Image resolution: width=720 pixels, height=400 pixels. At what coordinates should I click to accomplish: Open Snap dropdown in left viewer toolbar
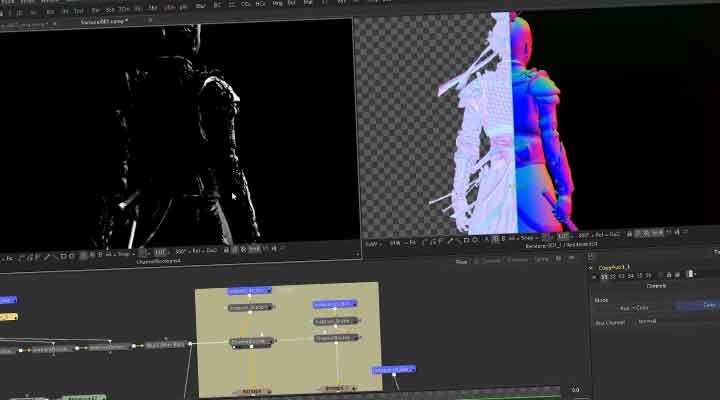pyautogui.click(x=124, y=254)
